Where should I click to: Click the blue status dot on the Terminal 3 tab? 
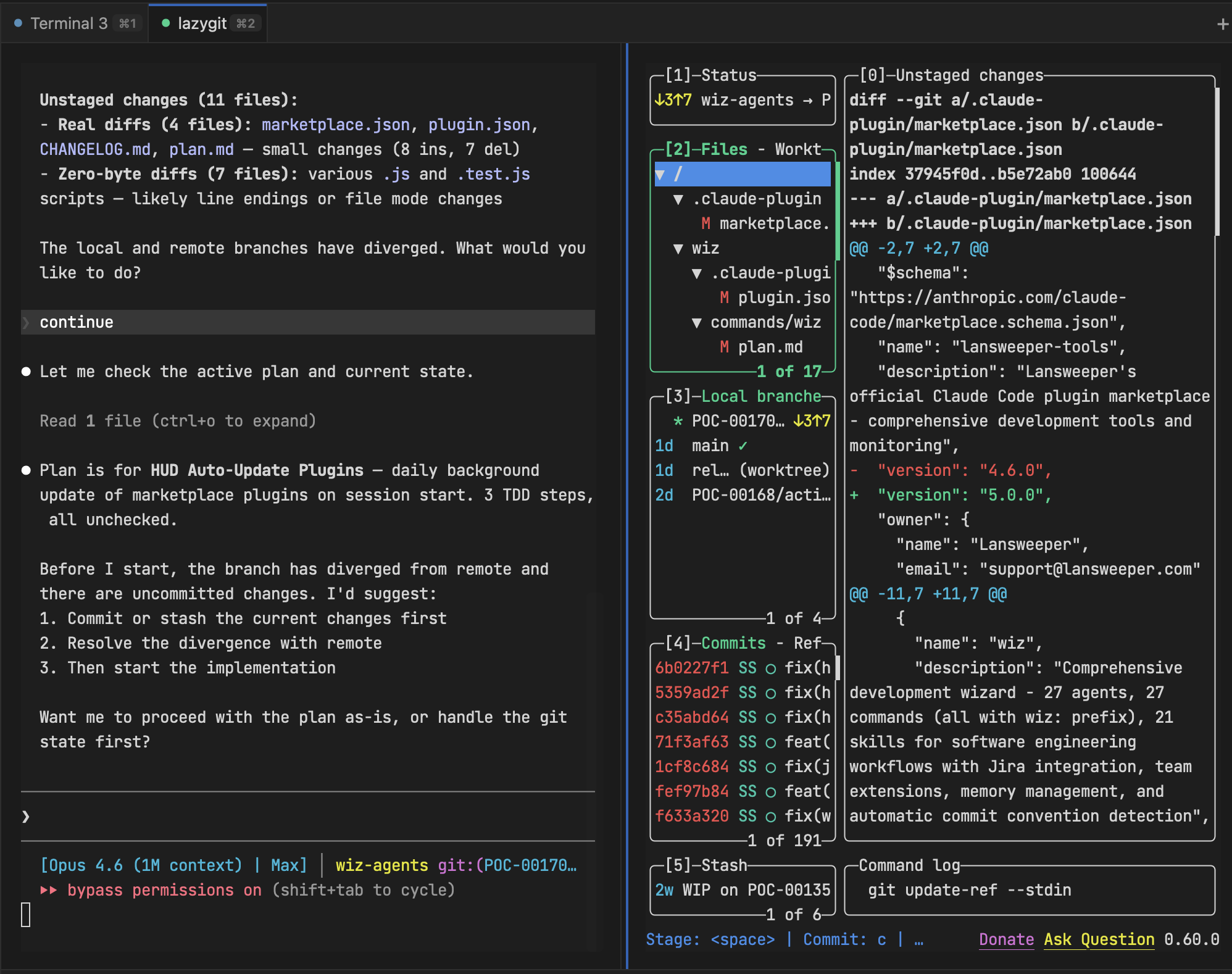(x=17, y=22)
